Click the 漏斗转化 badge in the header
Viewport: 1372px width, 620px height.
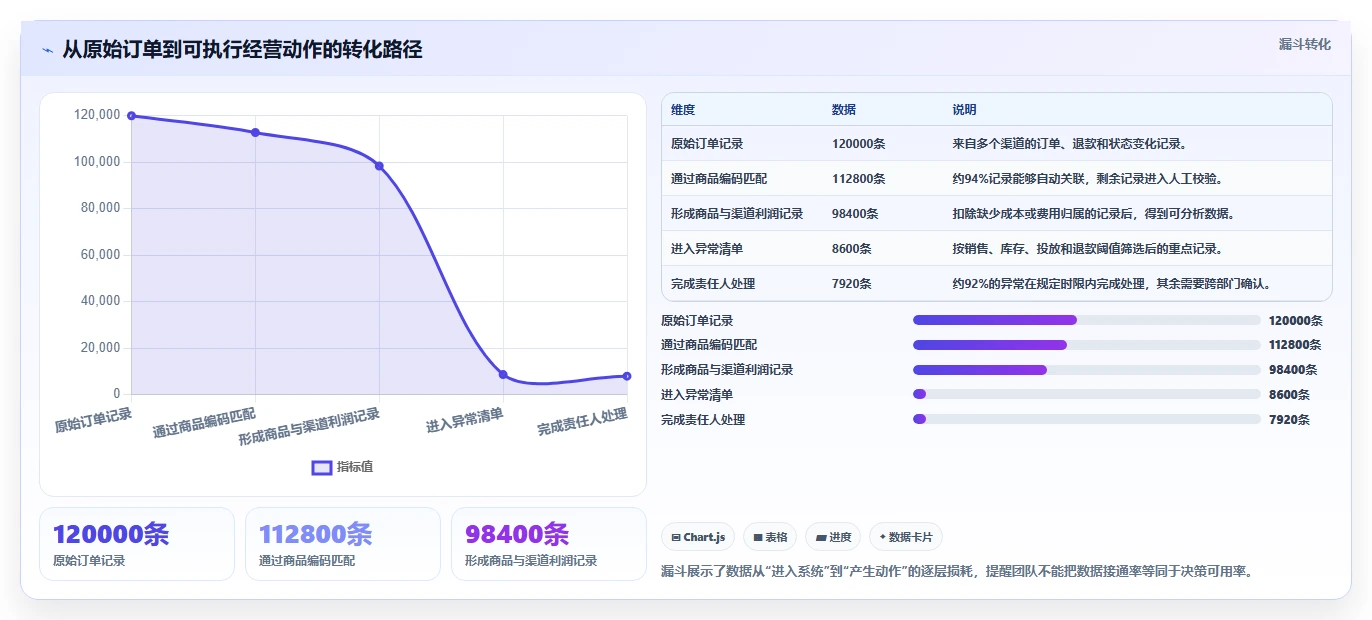pos(1305,45)
